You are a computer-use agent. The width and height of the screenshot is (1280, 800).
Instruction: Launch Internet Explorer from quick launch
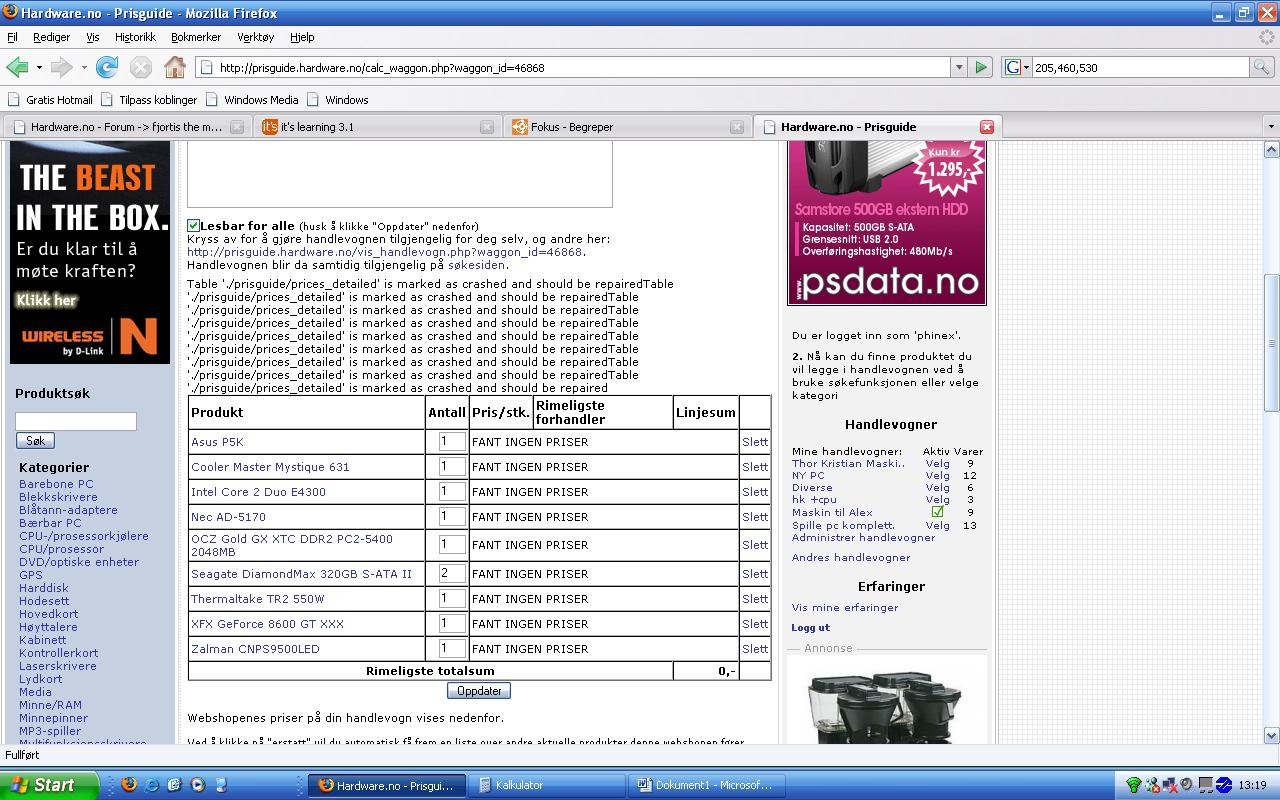coord(151,785)
